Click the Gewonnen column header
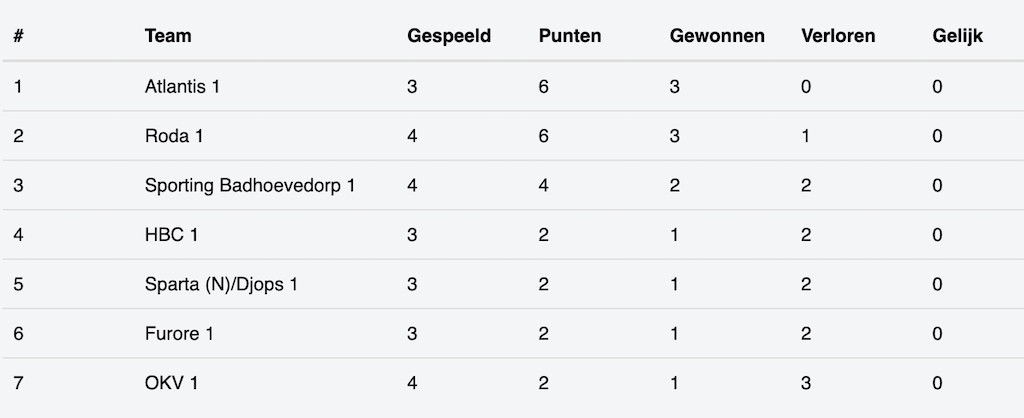The width and height of the screenshot is (1024, 418). pos(717,36)
